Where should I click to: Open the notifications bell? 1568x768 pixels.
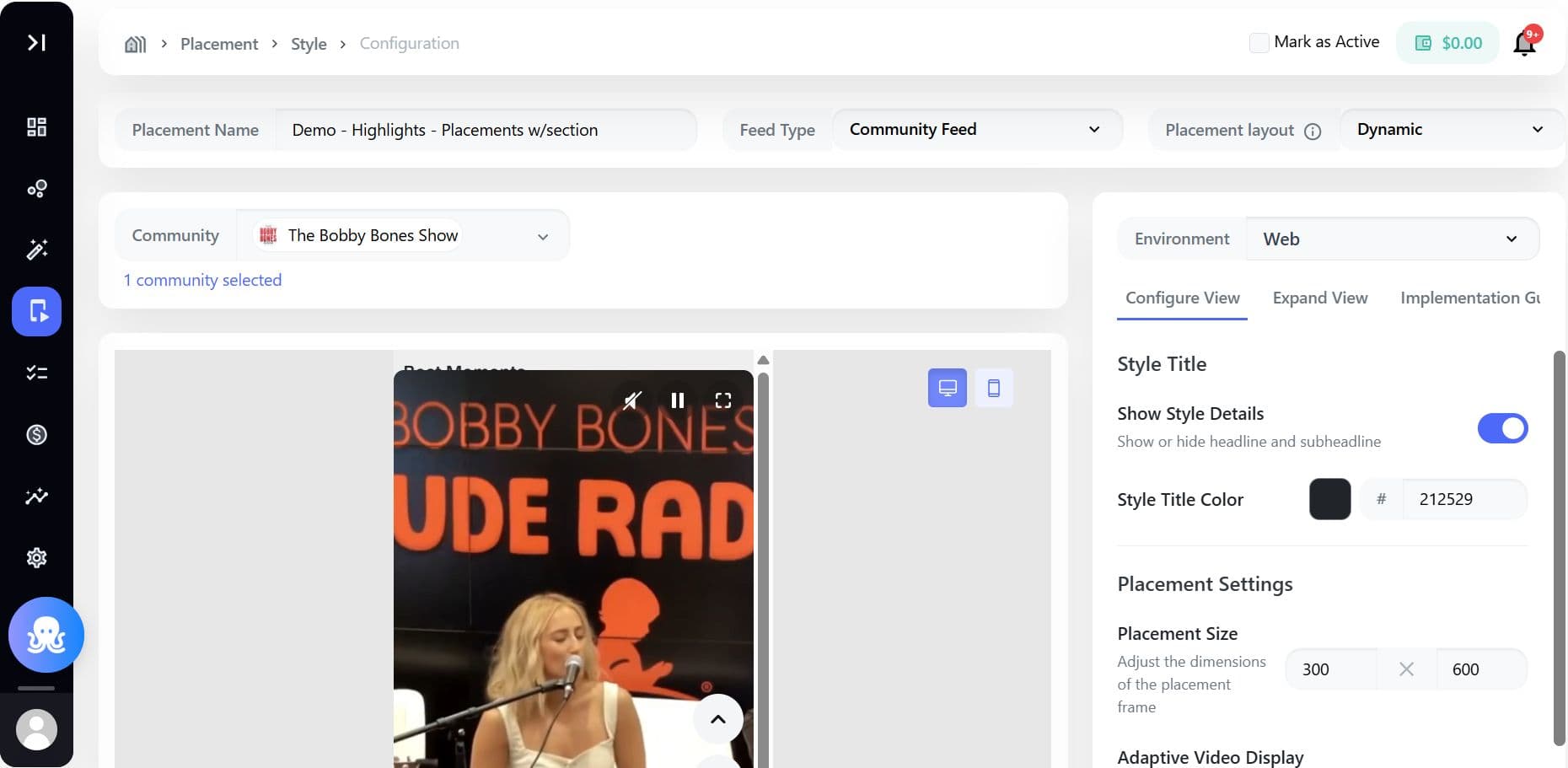click(1525, 42)
